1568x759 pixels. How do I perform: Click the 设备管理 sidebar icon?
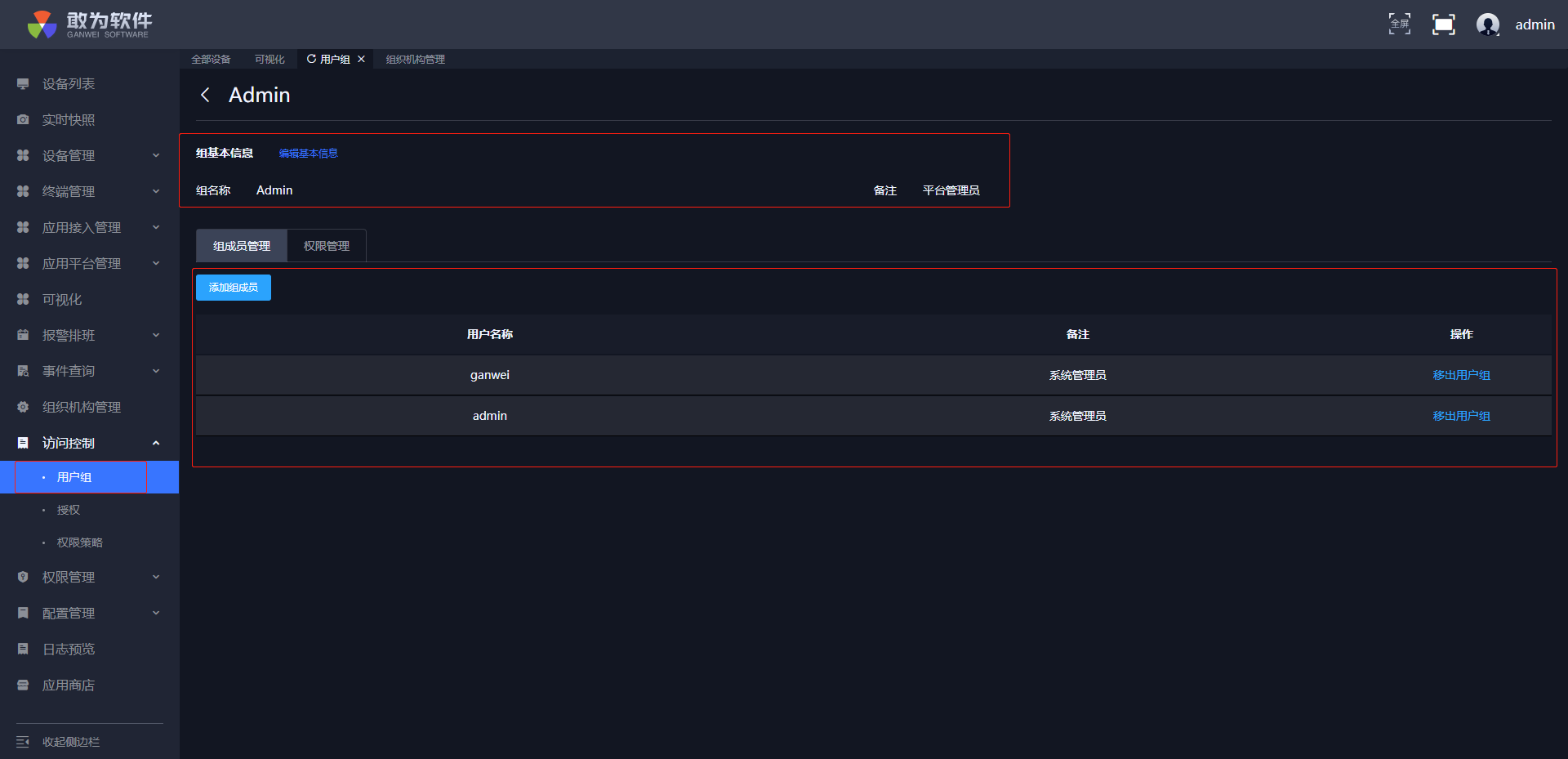pyautogui.click(x=23, y=156)
